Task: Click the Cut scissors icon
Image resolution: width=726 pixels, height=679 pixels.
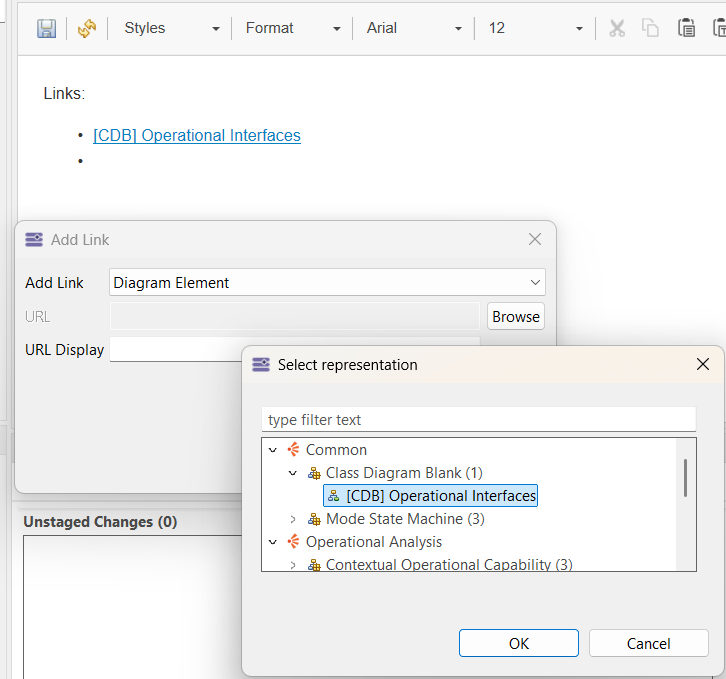Action: (x=617, y=28)
